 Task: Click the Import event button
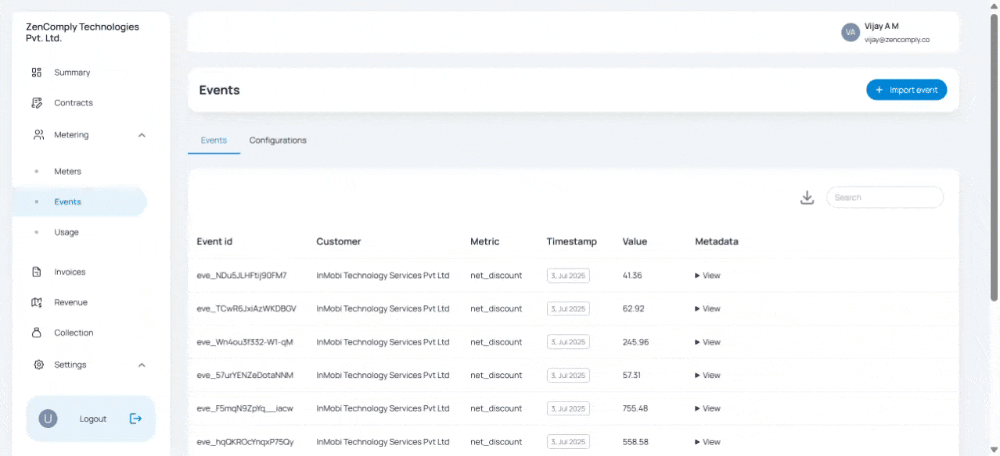(906, 90)
